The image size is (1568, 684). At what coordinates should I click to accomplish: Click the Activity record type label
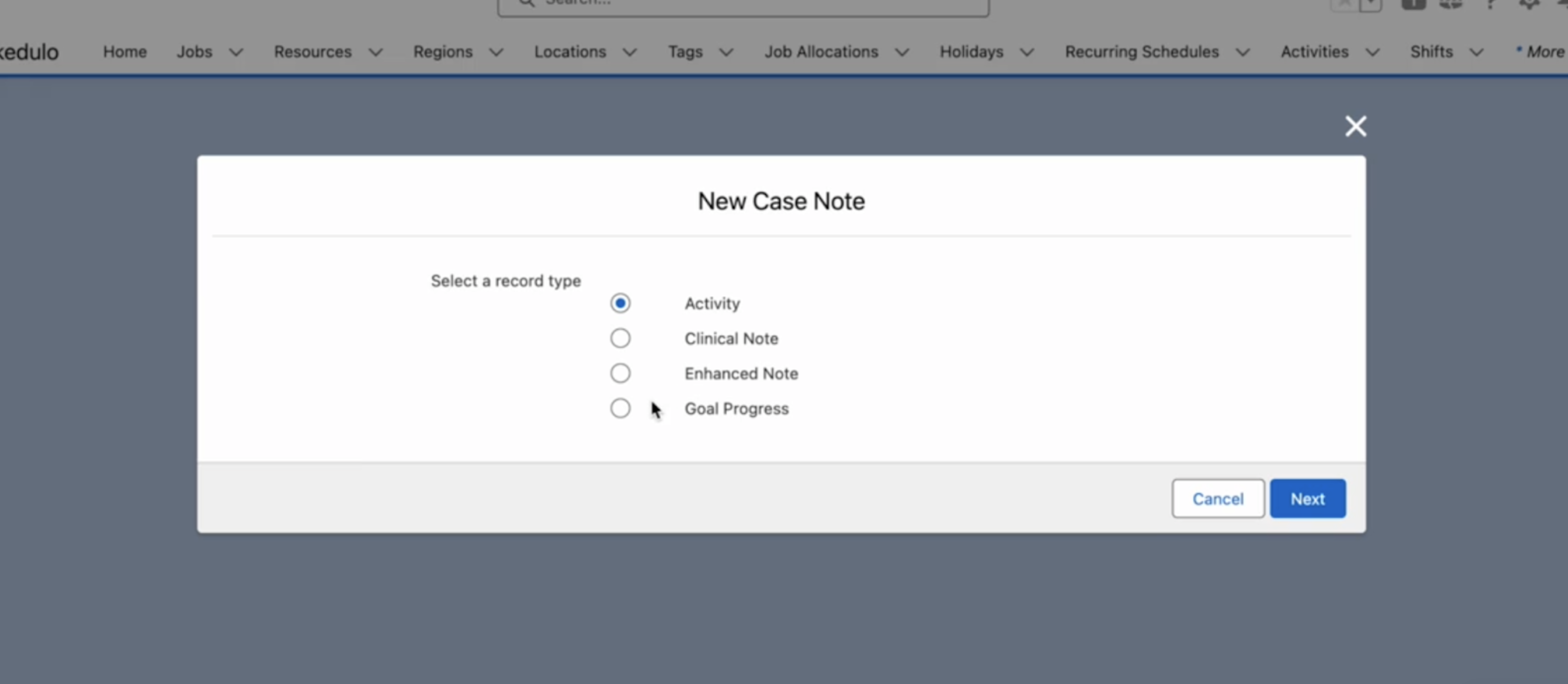(712, 303)
